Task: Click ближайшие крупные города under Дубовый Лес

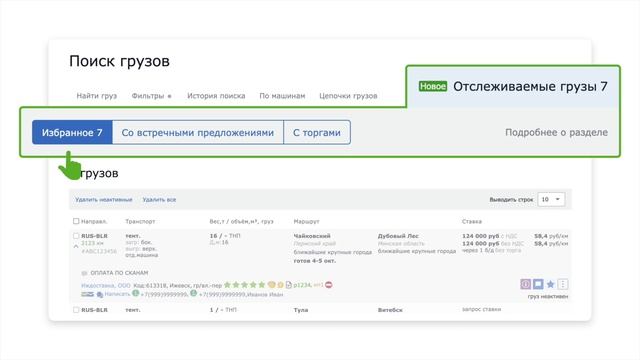Action: point(417,251)
